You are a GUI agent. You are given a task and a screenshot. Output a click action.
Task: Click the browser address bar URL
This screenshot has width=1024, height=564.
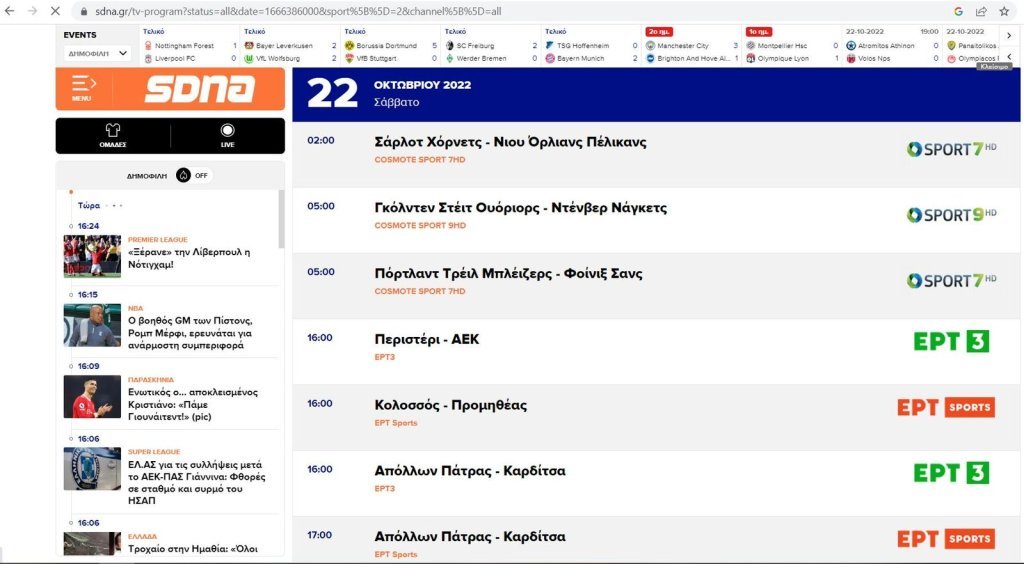coord(300,11)
